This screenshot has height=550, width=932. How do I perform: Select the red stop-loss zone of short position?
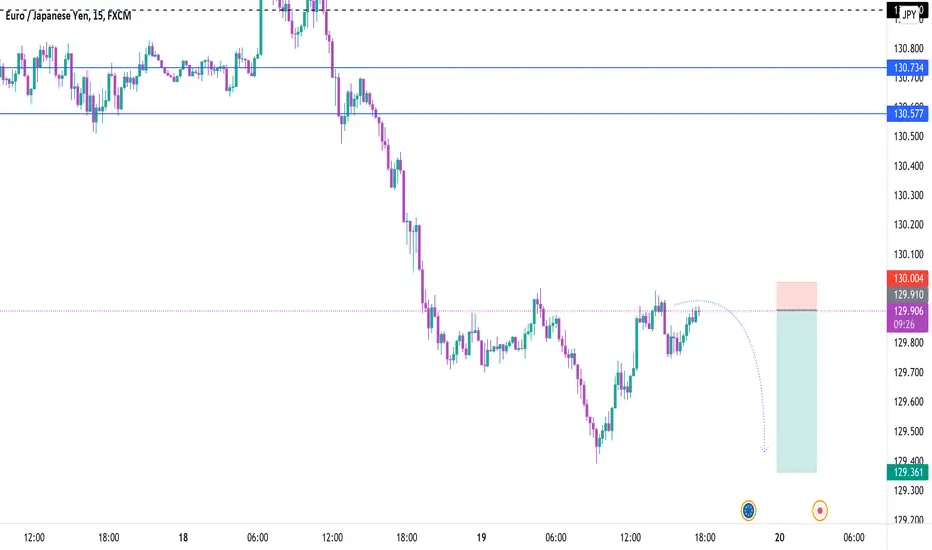(796, 296)
